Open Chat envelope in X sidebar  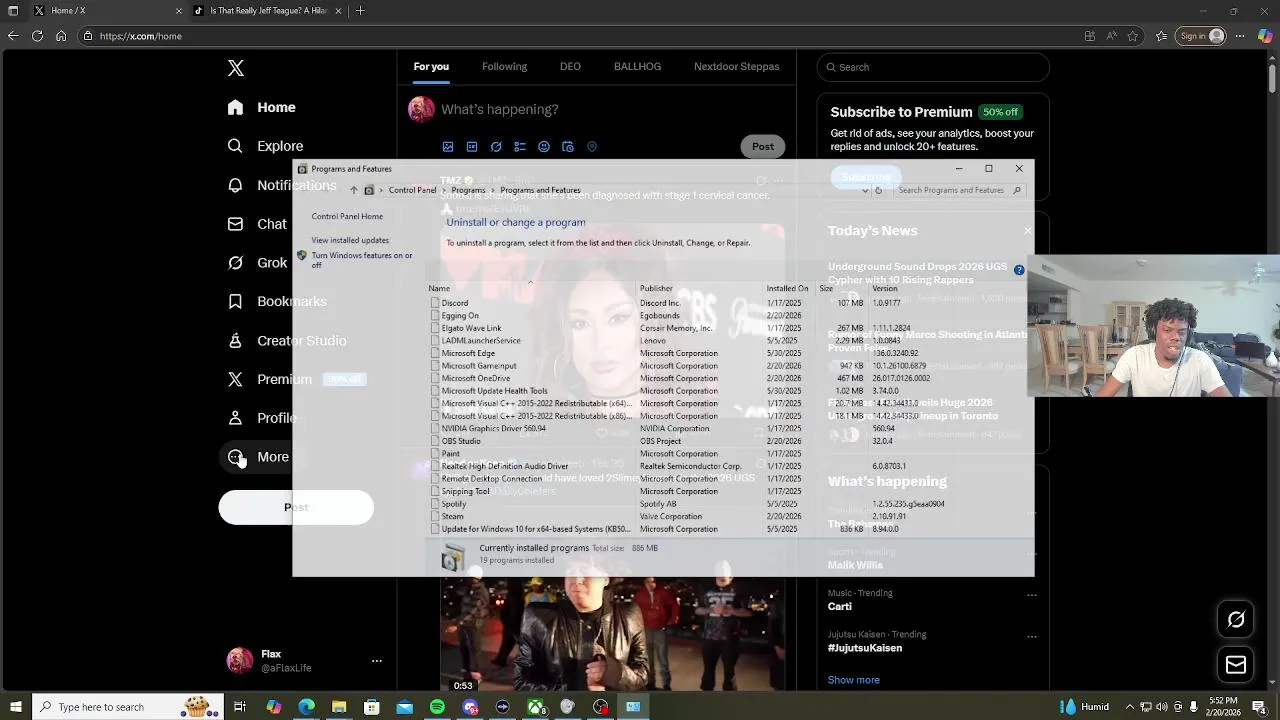click(x=235, y=224)
